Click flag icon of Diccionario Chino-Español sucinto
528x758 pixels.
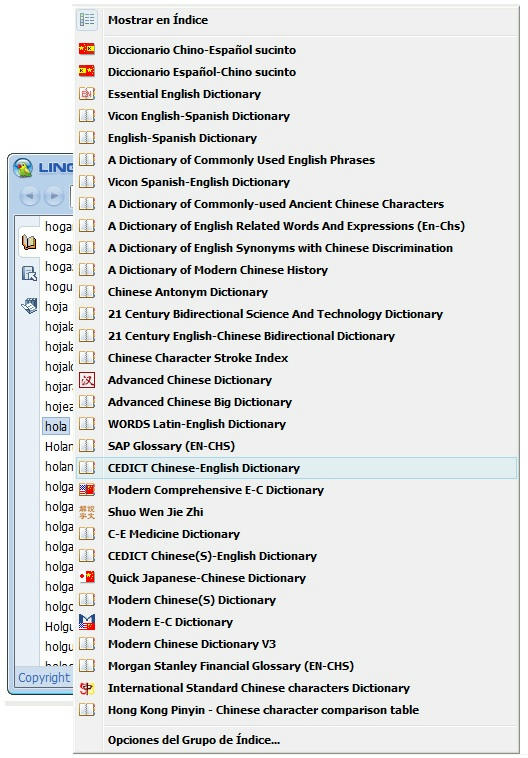coord(87,49)
